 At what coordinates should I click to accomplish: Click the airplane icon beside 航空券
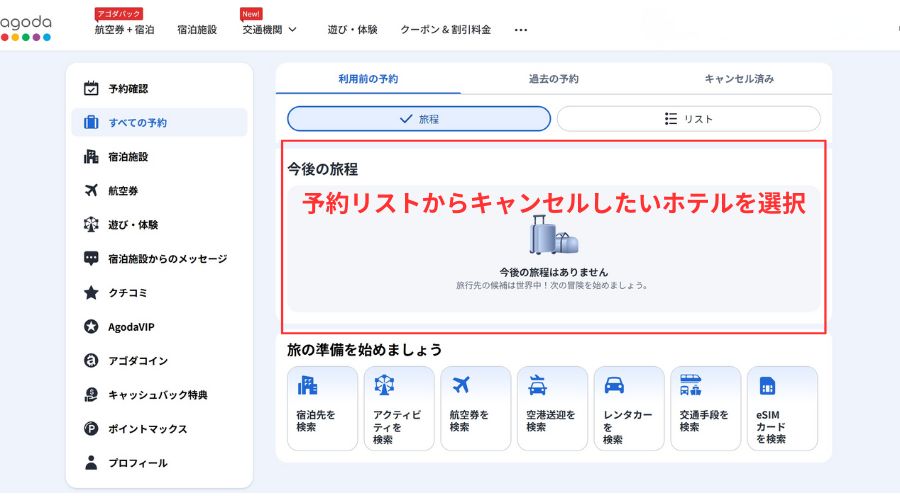pyautogui.click(x=91, y=190)
